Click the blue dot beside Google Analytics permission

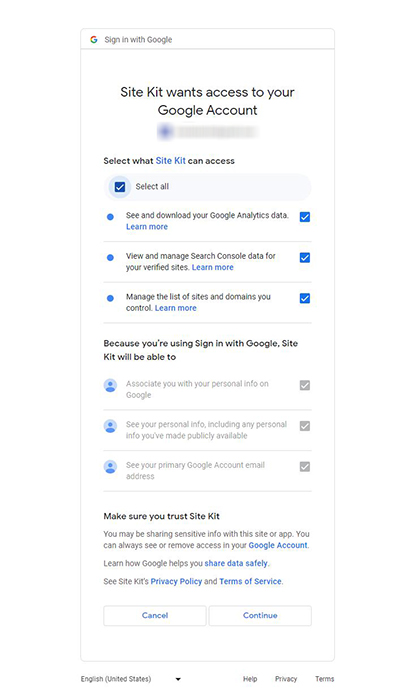[110, 217]
